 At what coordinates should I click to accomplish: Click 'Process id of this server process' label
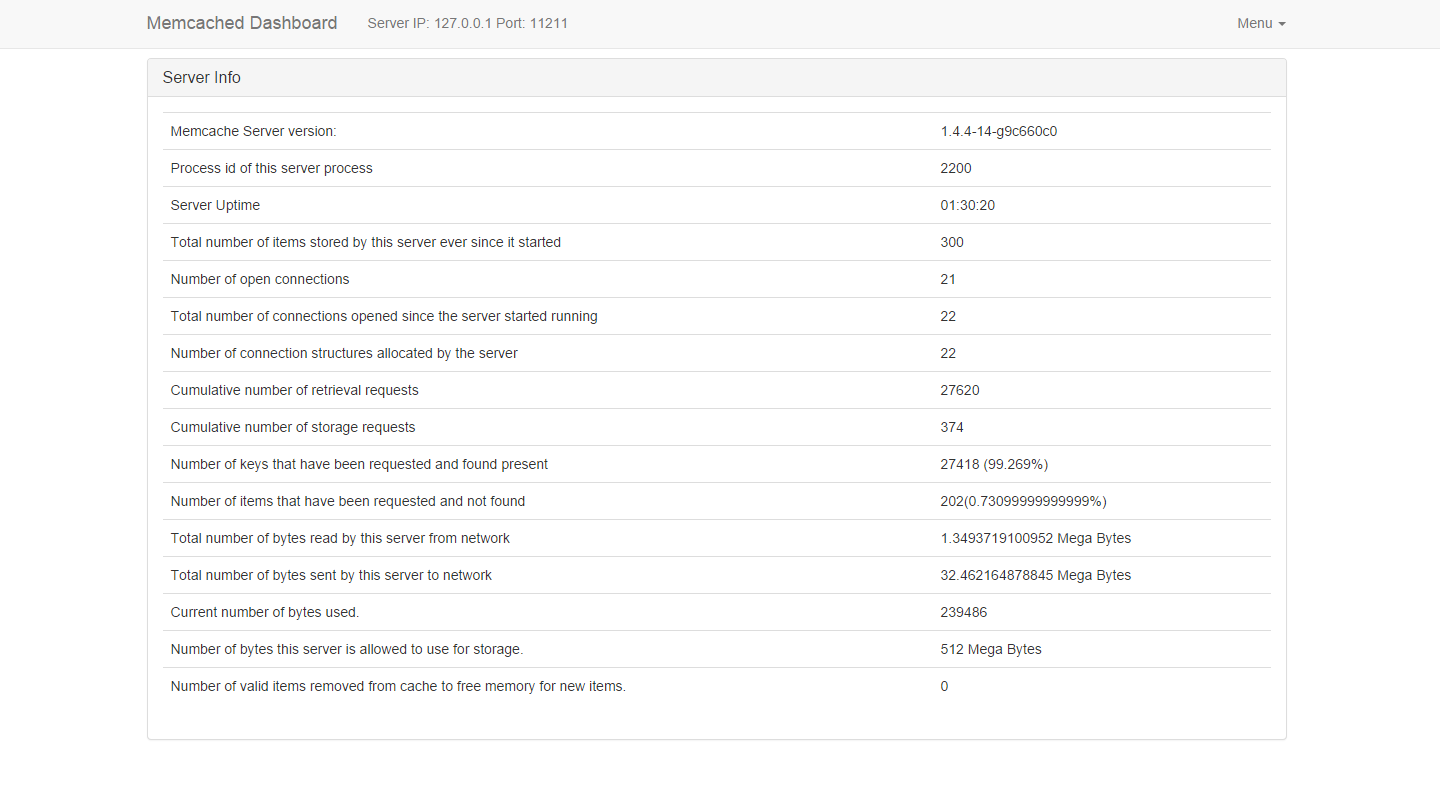click(x=272, y=168)
